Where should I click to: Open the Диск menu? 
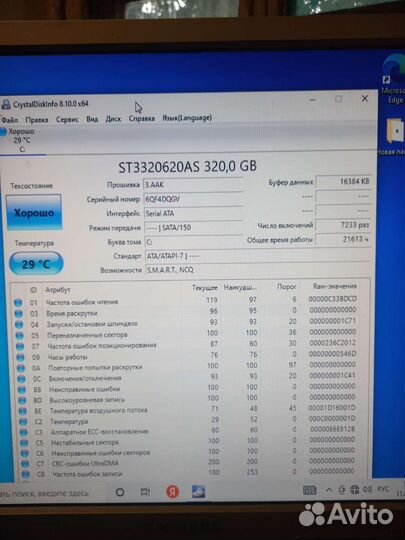pyautogui.click(x=113, y=119)
